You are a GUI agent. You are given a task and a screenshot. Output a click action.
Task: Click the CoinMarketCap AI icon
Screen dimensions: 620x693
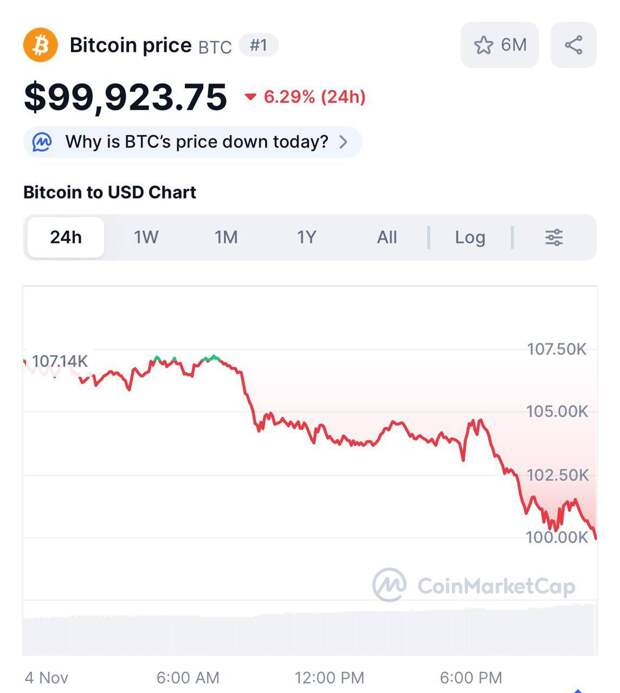(x=42, y=142)
